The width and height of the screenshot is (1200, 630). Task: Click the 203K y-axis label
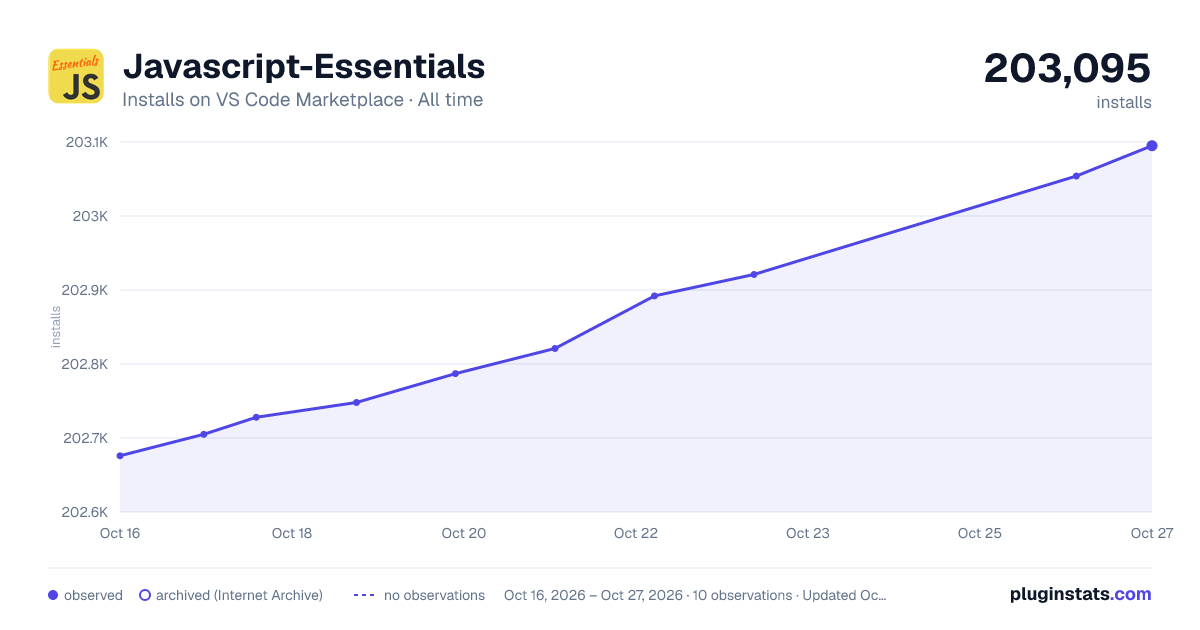[92, 216]
